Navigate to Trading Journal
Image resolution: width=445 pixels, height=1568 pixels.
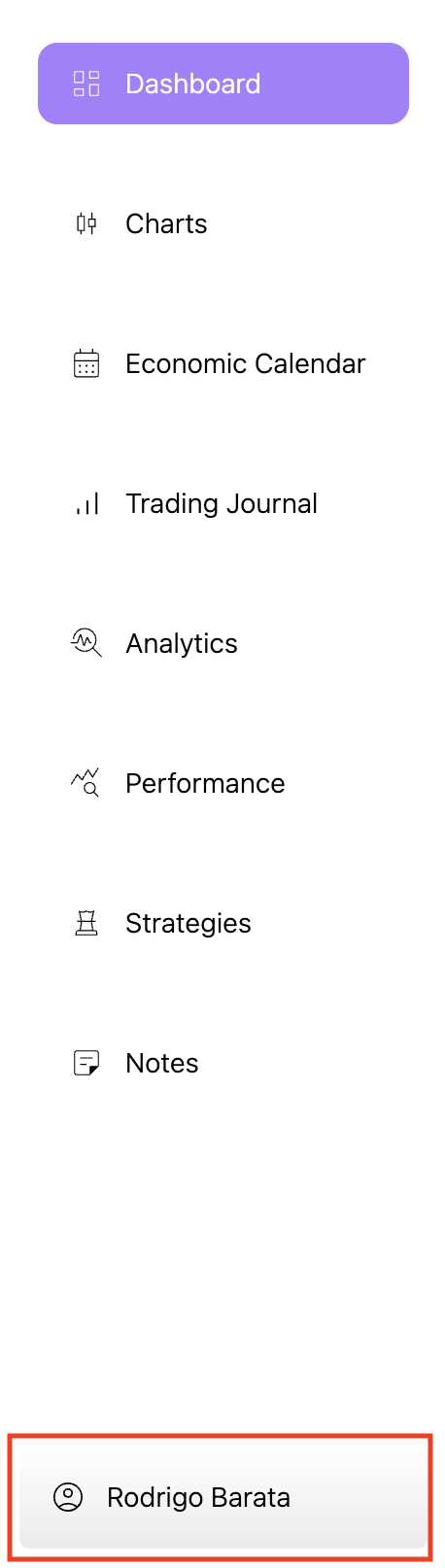(x=223, y=503)
